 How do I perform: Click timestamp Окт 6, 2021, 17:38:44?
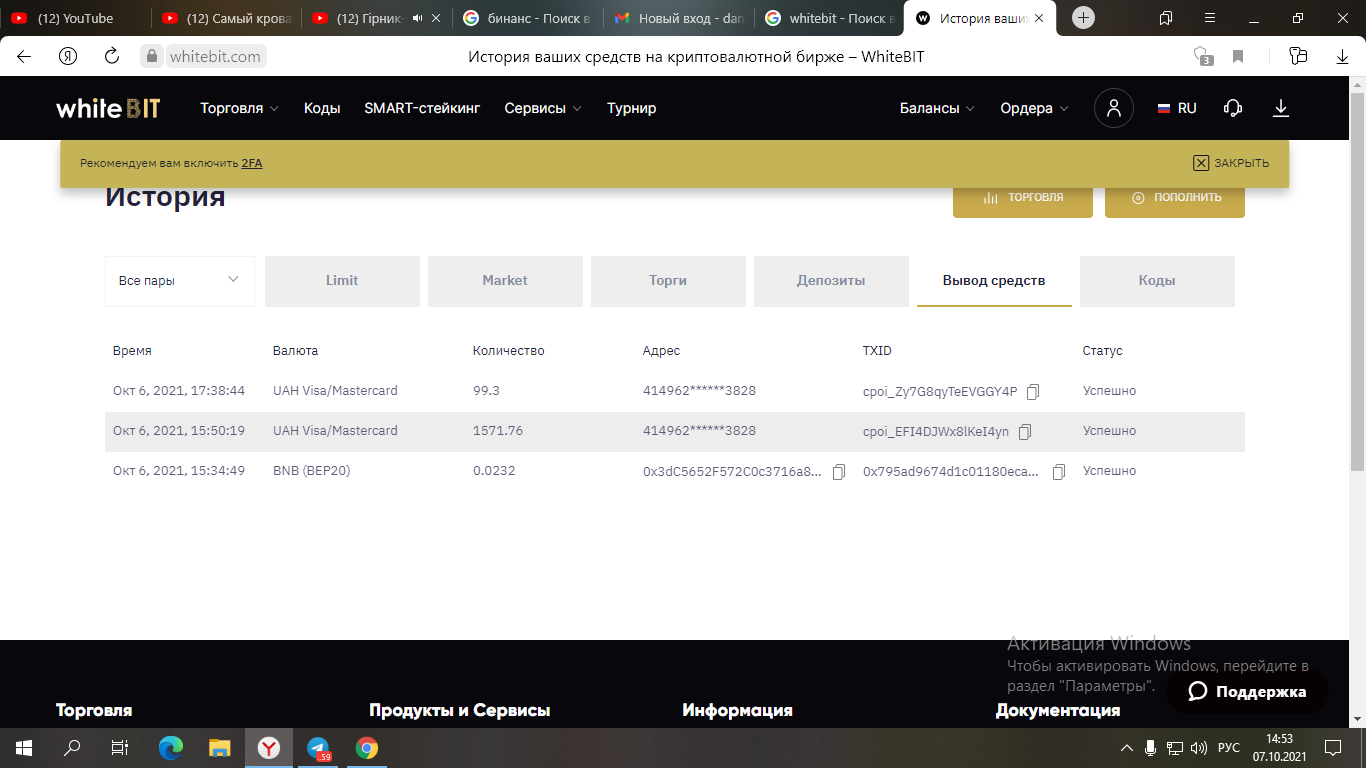point(179,391)
